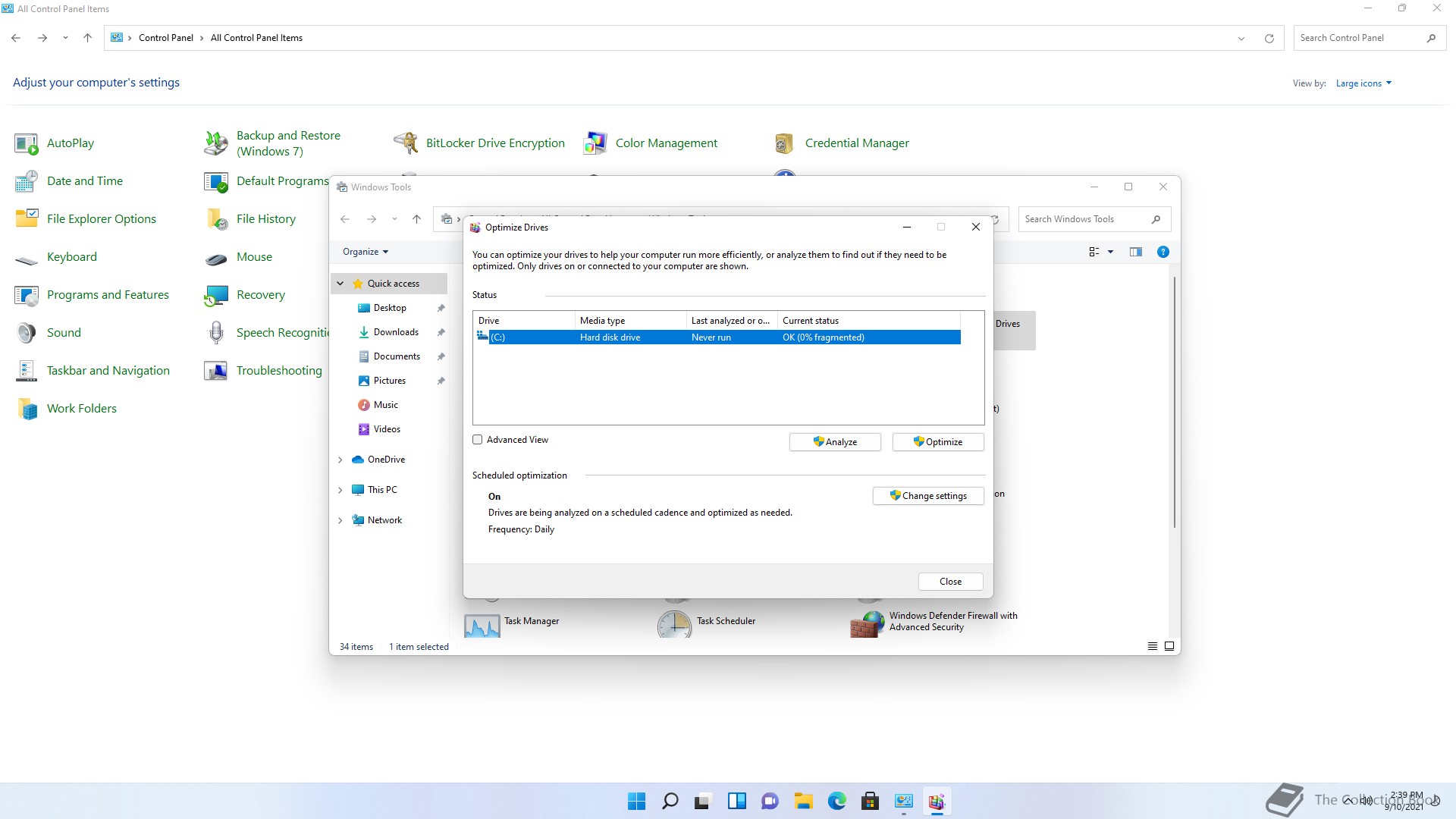Open Speech Recognition item

[267, 333]
